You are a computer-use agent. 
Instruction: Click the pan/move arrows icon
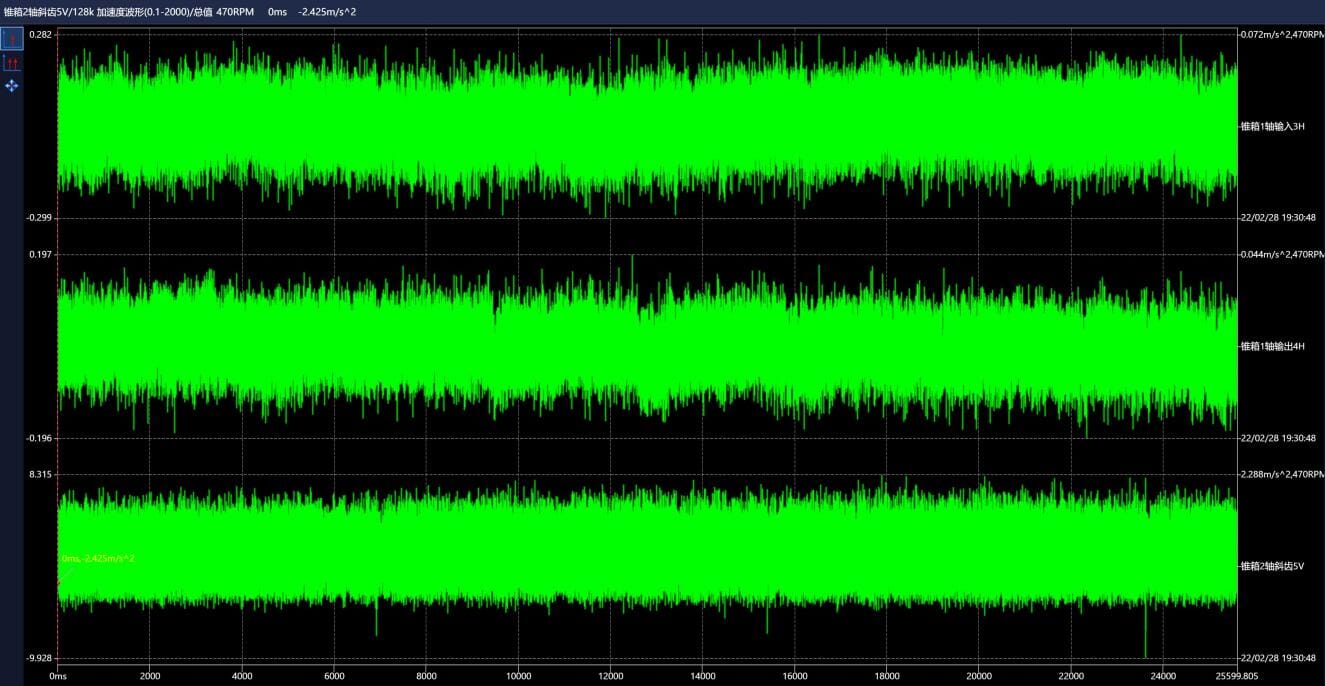(12, 86)
